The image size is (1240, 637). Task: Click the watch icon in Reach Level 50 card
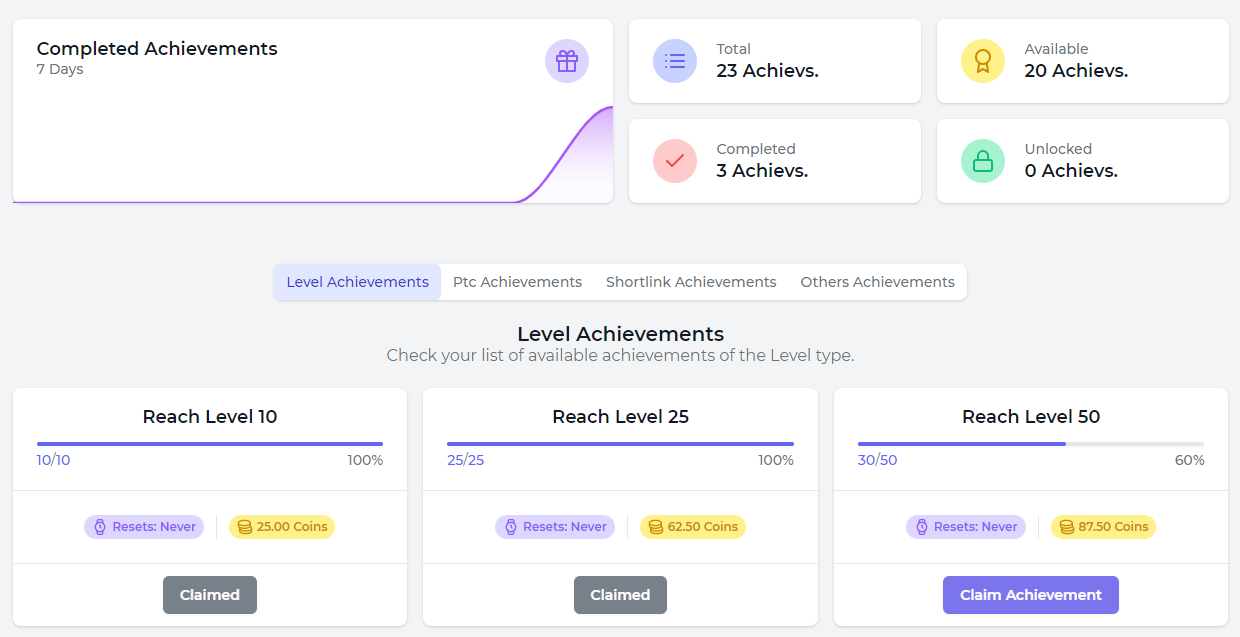point(921,527)
